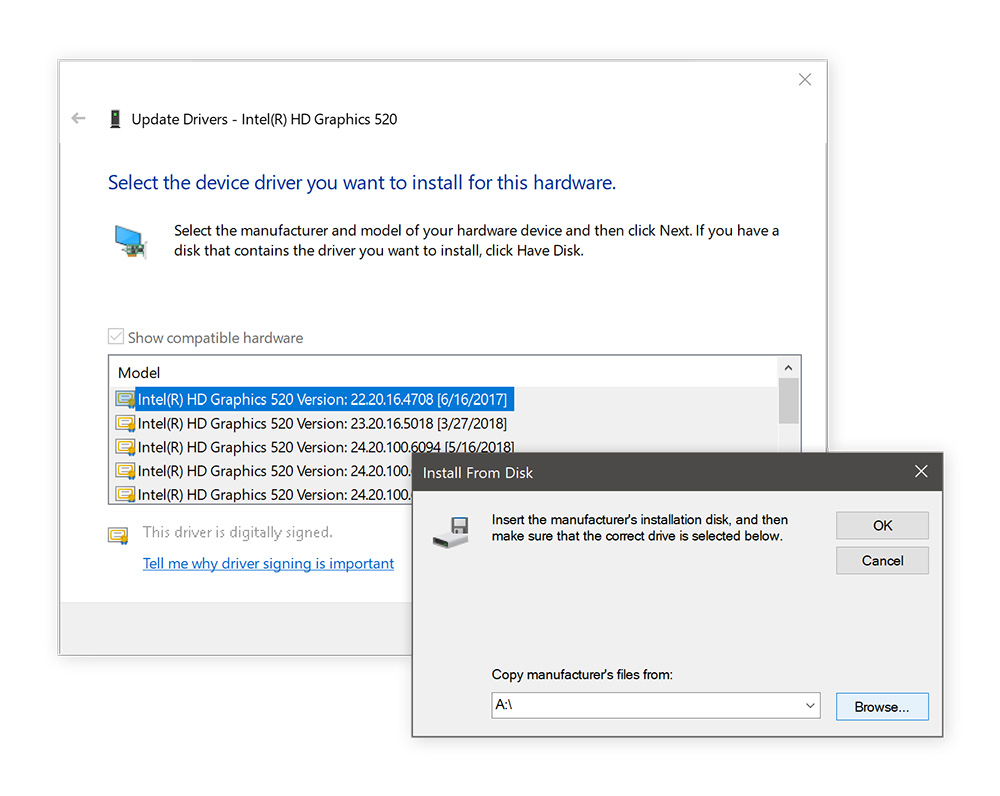Close the Install From Disk dialog
This screenshot has height=796, width=1000.
tap(921, 471)
